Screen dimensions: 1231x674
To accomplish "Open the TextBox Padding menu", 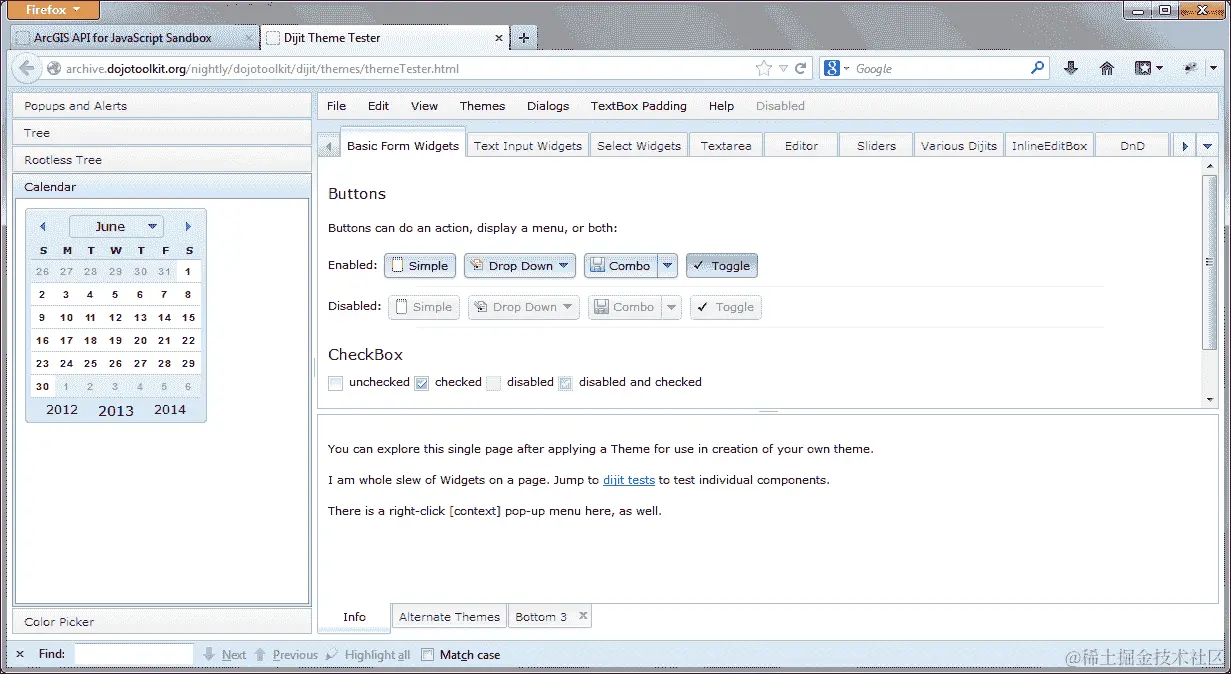I will pos(639,106).
